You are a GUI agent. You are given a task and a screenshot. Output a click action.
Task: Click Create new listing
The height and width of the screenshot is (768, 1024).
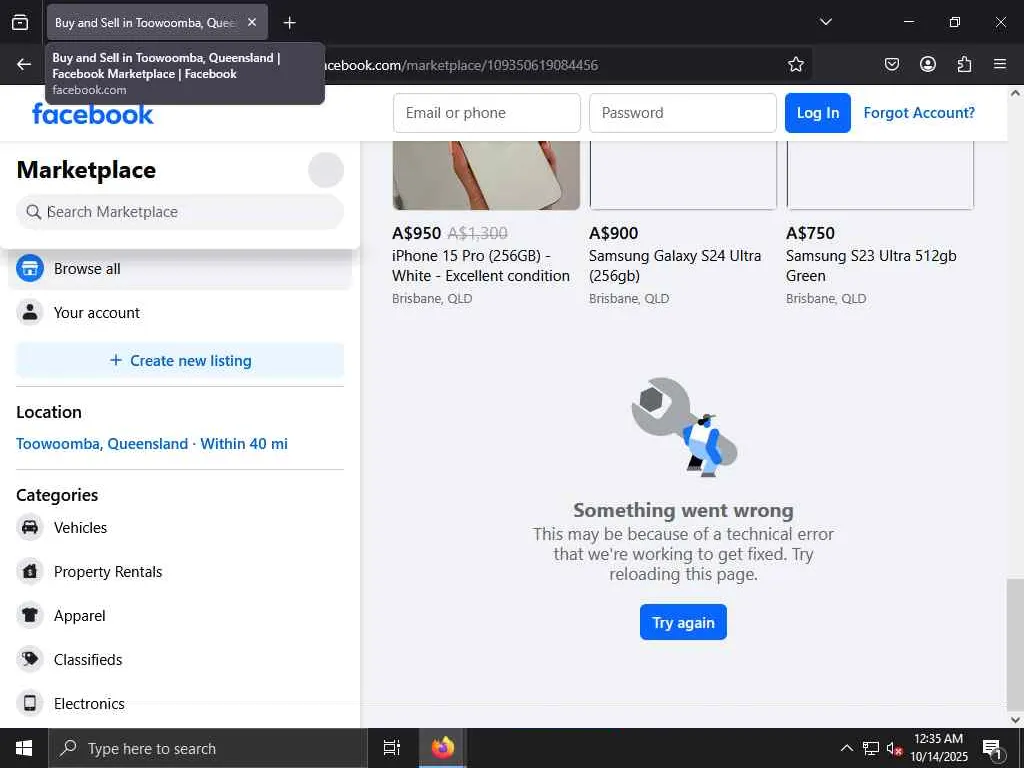pos(180,360)
